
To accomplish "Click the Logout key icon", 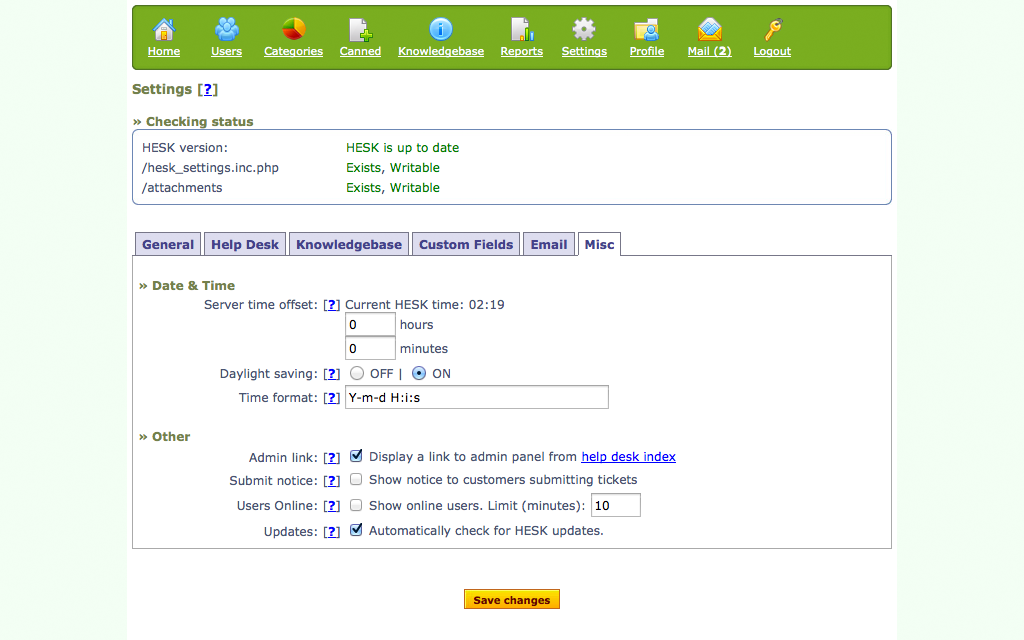I will point(772,30).
